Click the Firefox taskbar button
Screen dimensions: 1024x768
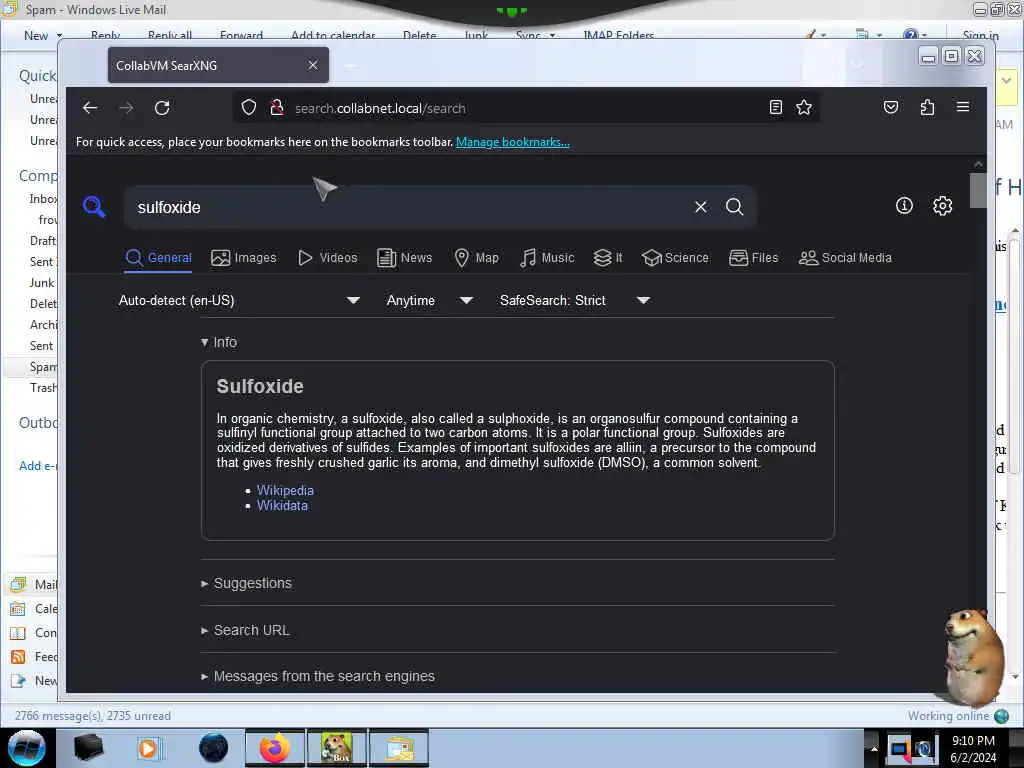pos(274,748)
